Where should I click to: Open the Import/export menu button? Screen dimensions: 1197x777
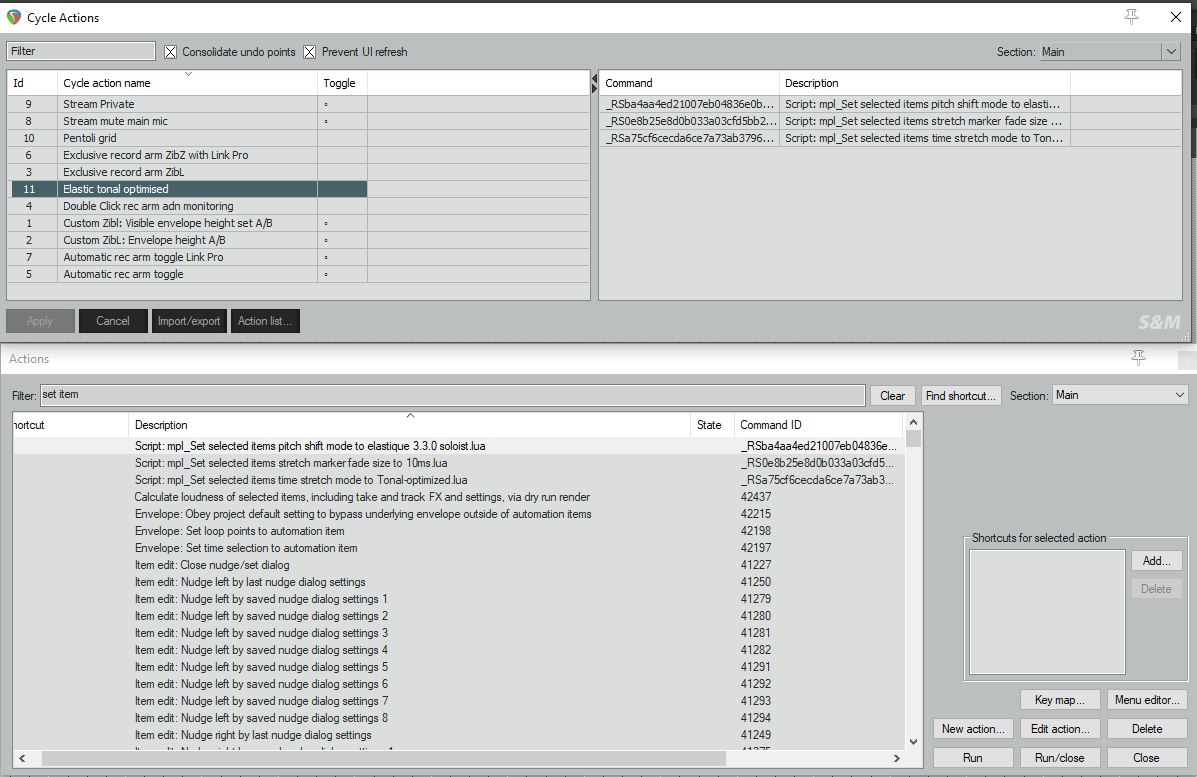point(189,321)
